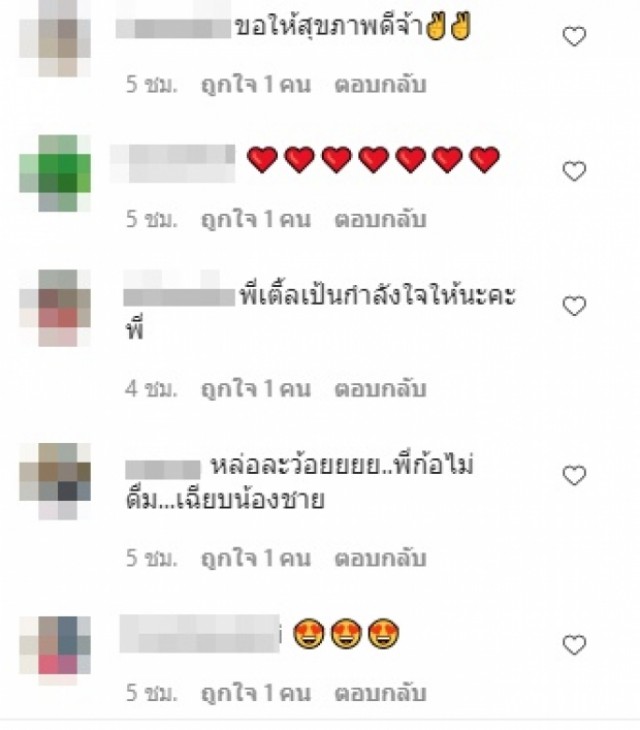Like the heart-eyes emoji comment

[x=574, y=645]
